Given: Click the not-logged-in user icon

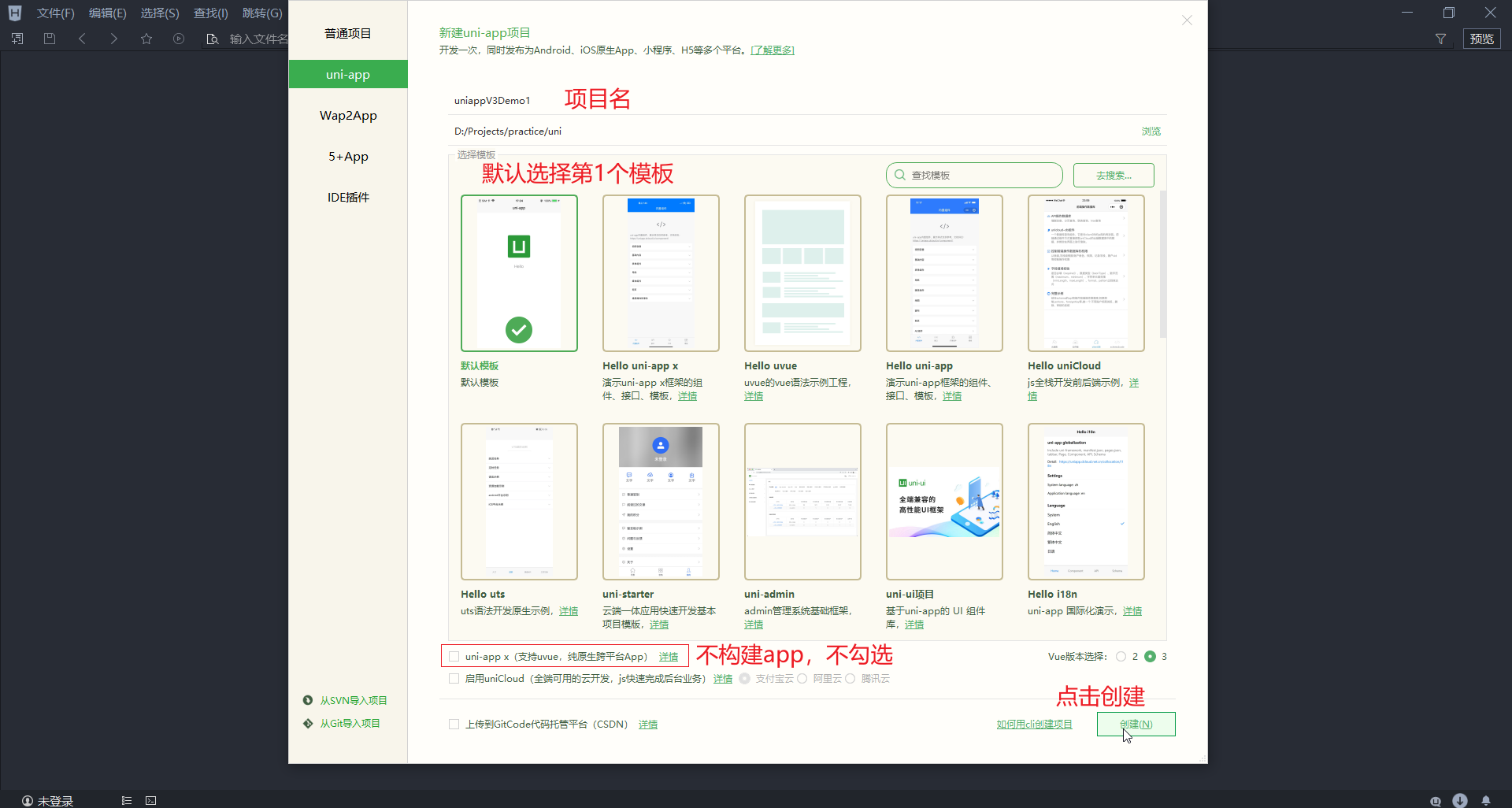Looking at the screenshot, I should pos(28,800).
